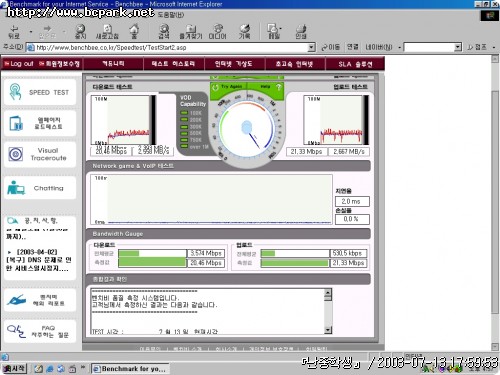The width and height of the screenshot is (500, 375).
Task: Open the SLA Solution menu tab
Action: [x=355, y=64]
